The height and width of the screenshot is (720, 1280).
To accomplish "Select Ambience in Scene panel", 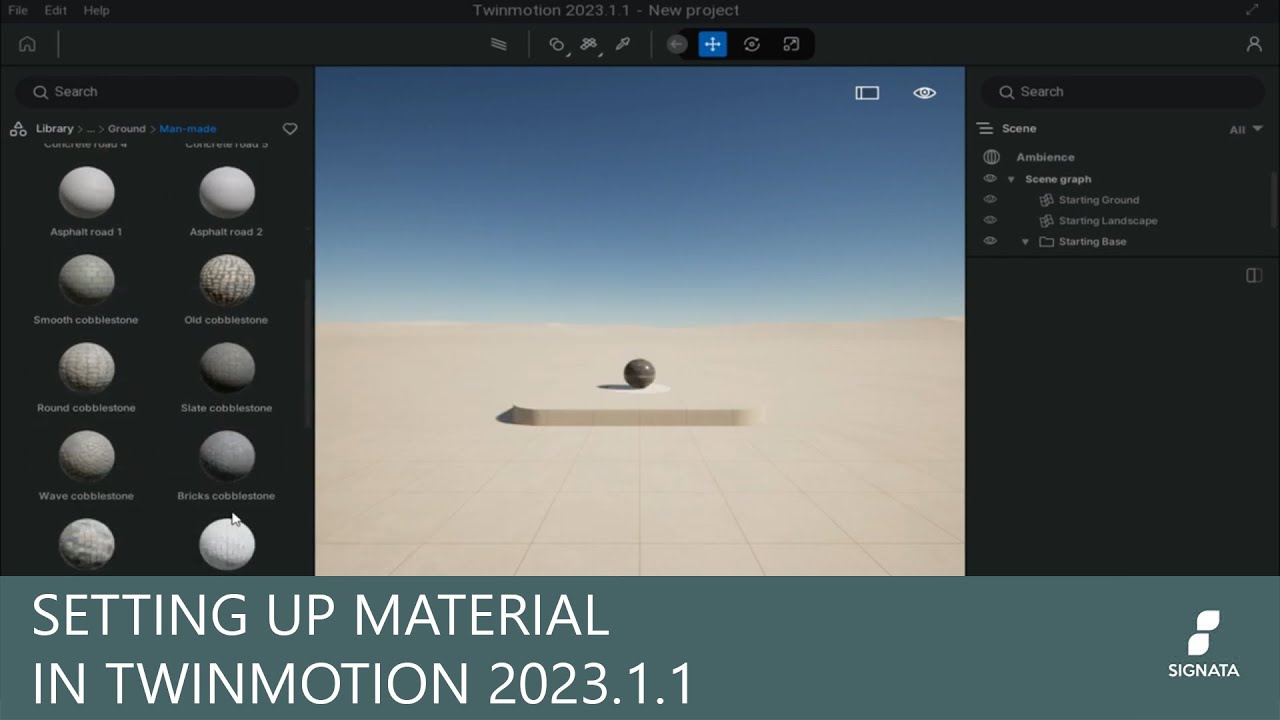I will [1045, 157].
